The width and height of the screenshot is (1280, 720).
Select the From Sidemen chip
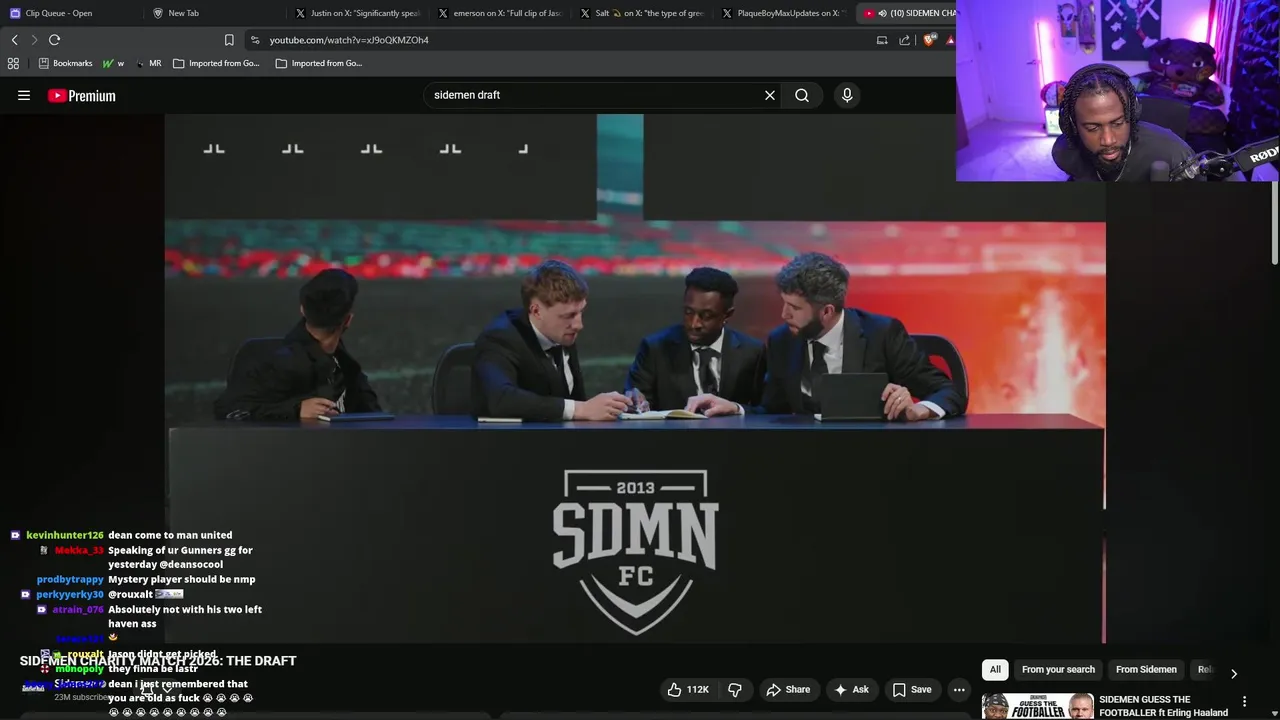[1146, 670]
